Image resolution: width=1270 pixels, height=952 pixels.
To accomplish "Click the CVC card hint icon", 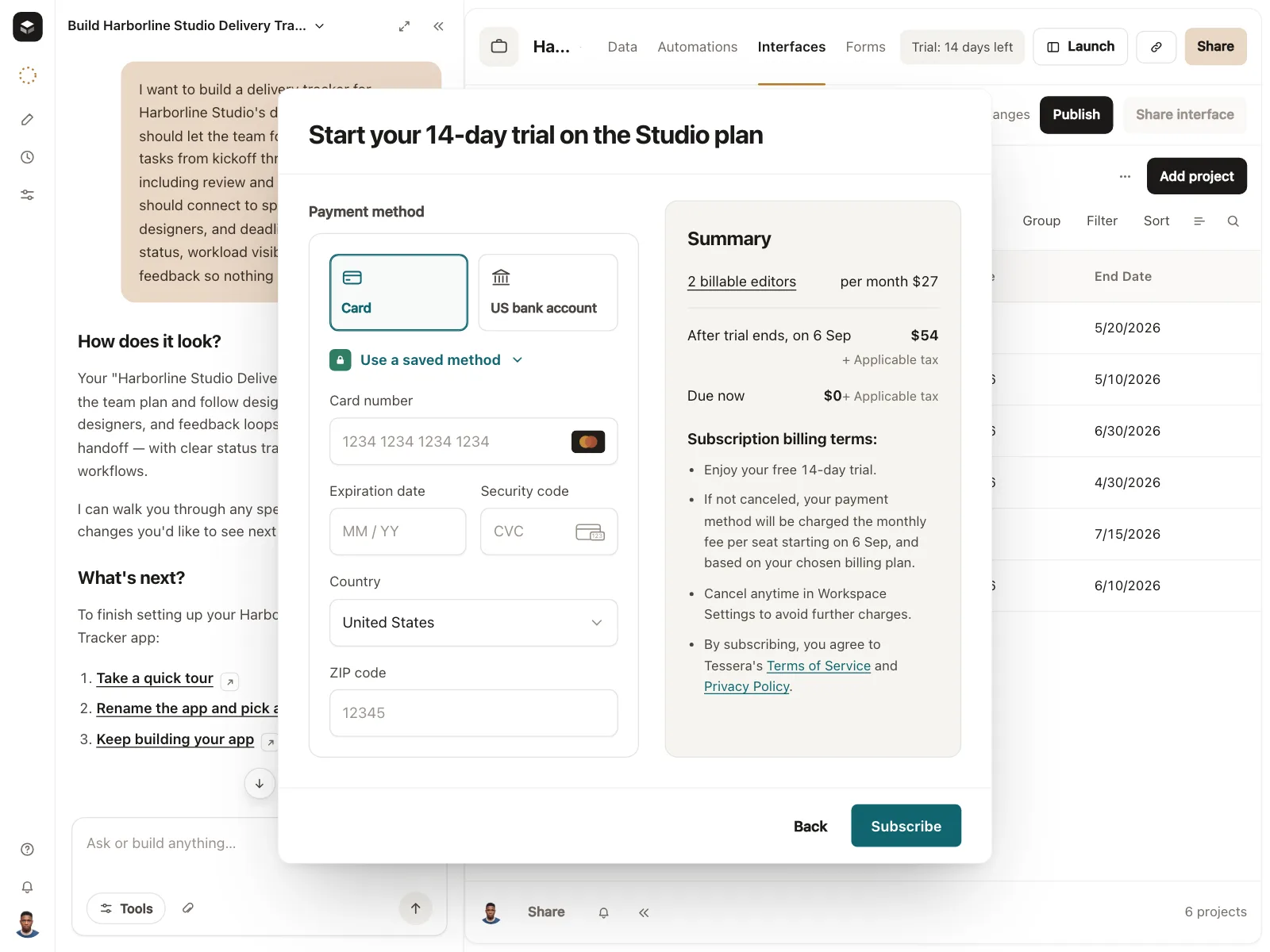I will click(x=590, y=532).
